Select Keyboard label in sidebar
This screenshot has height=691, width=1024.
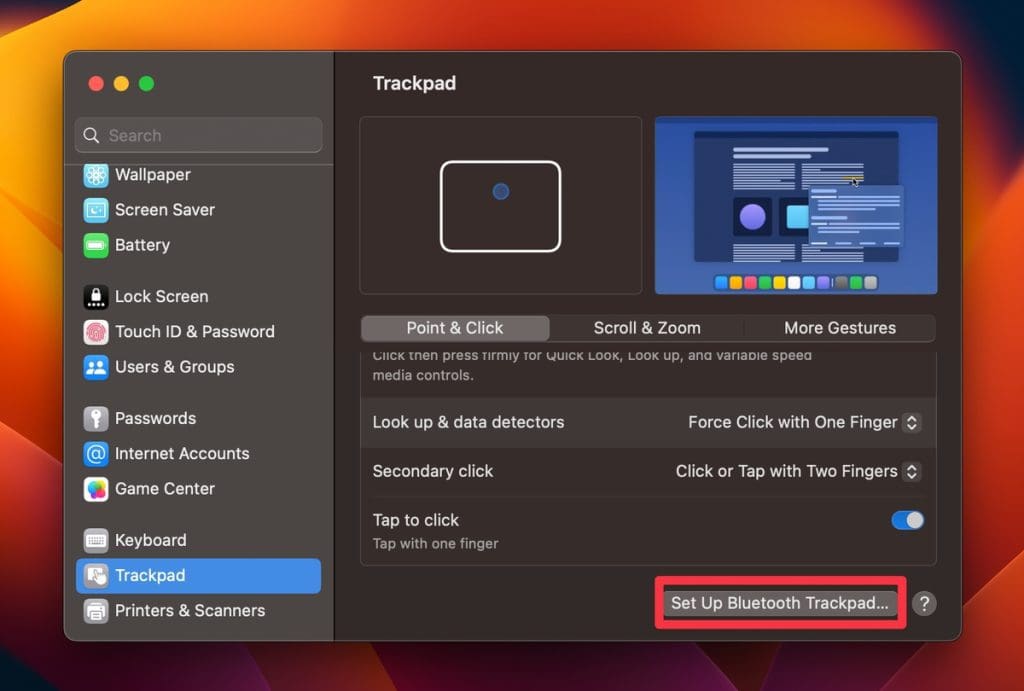(x=151, y=541)
